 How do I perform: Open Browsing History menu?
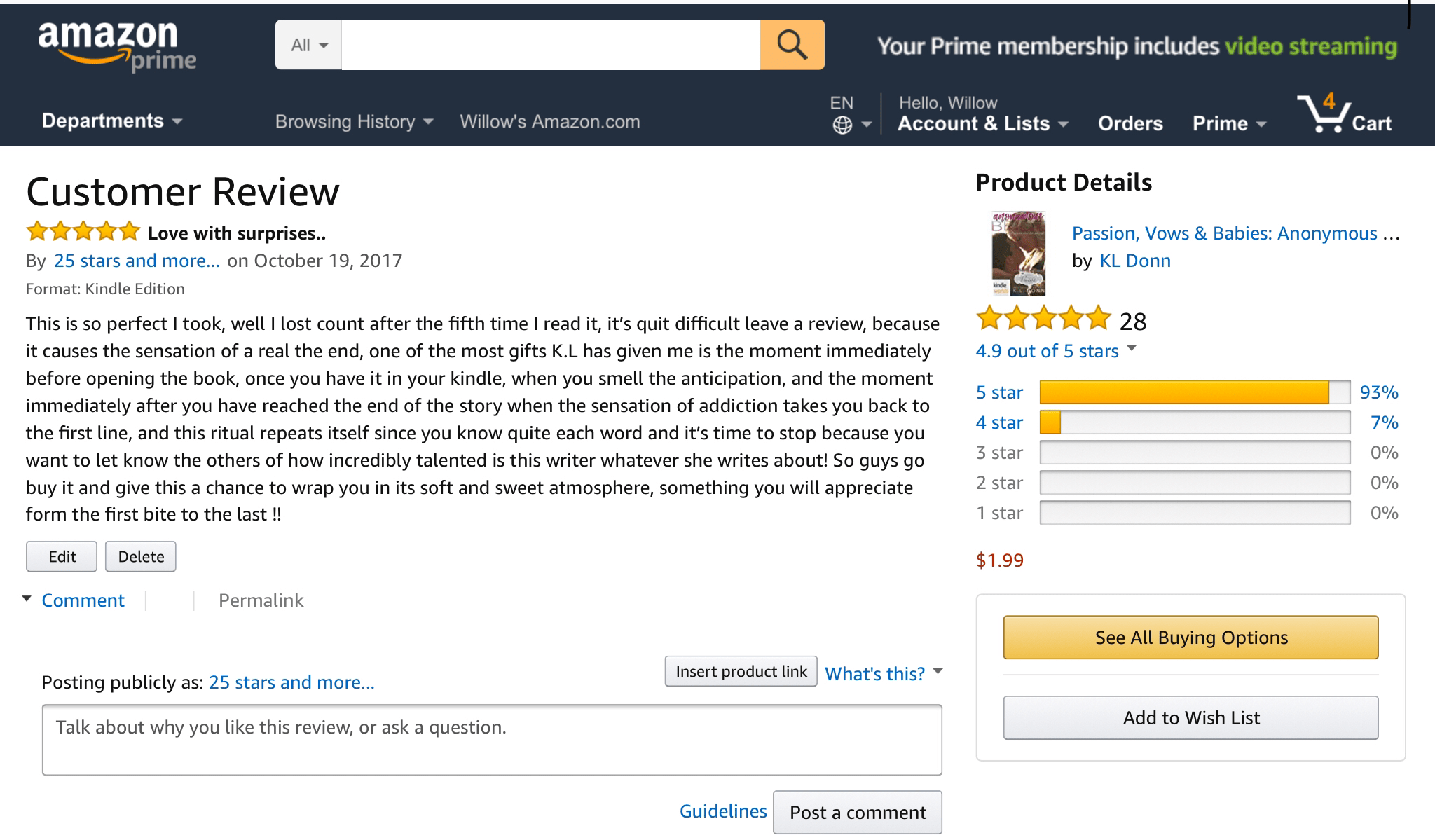pyautogui.click(x=354, y=122)
